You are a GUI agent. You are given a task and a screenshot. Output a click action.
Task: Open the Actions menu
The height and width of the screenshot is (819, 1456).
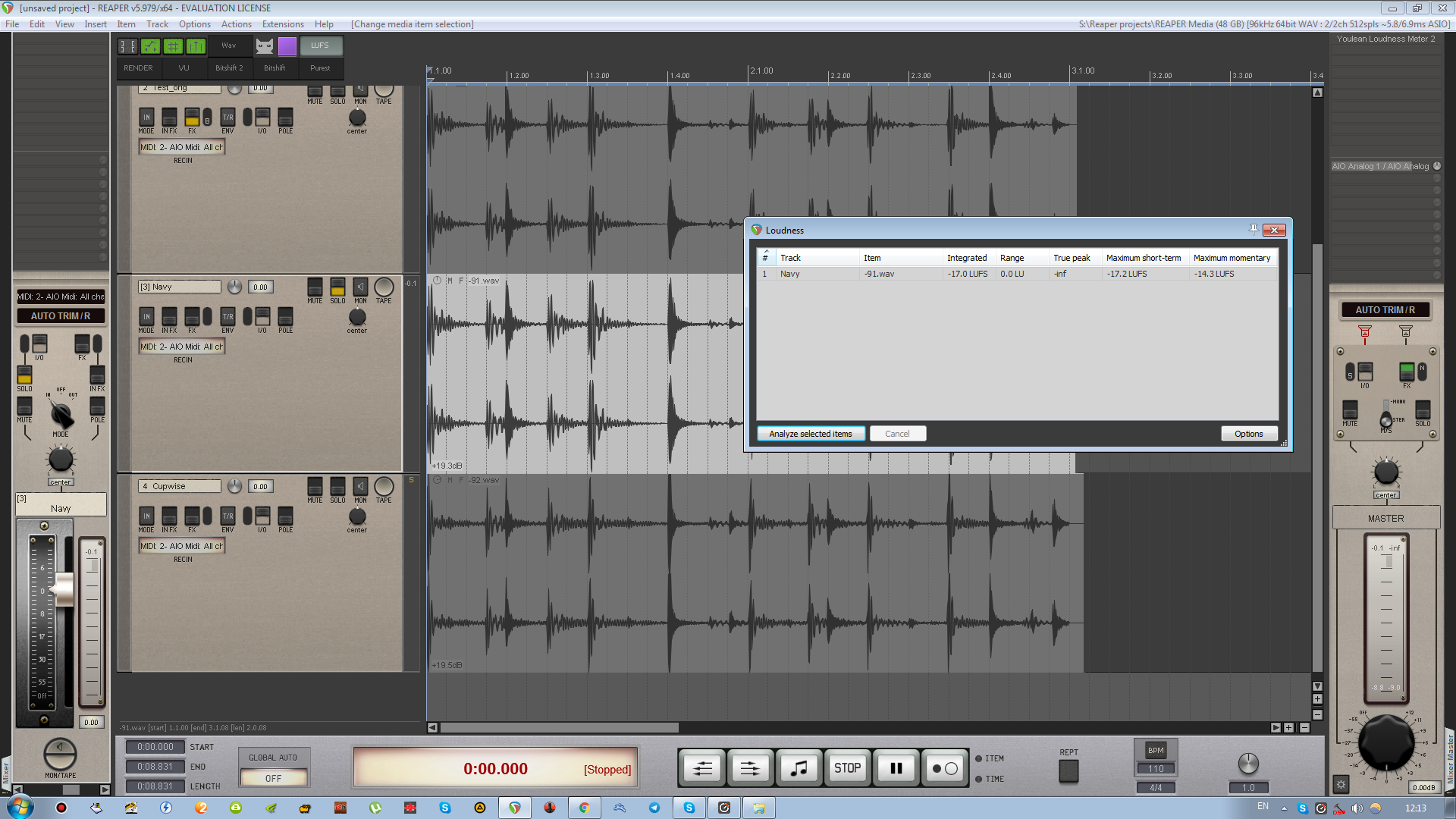click(237, 24)
